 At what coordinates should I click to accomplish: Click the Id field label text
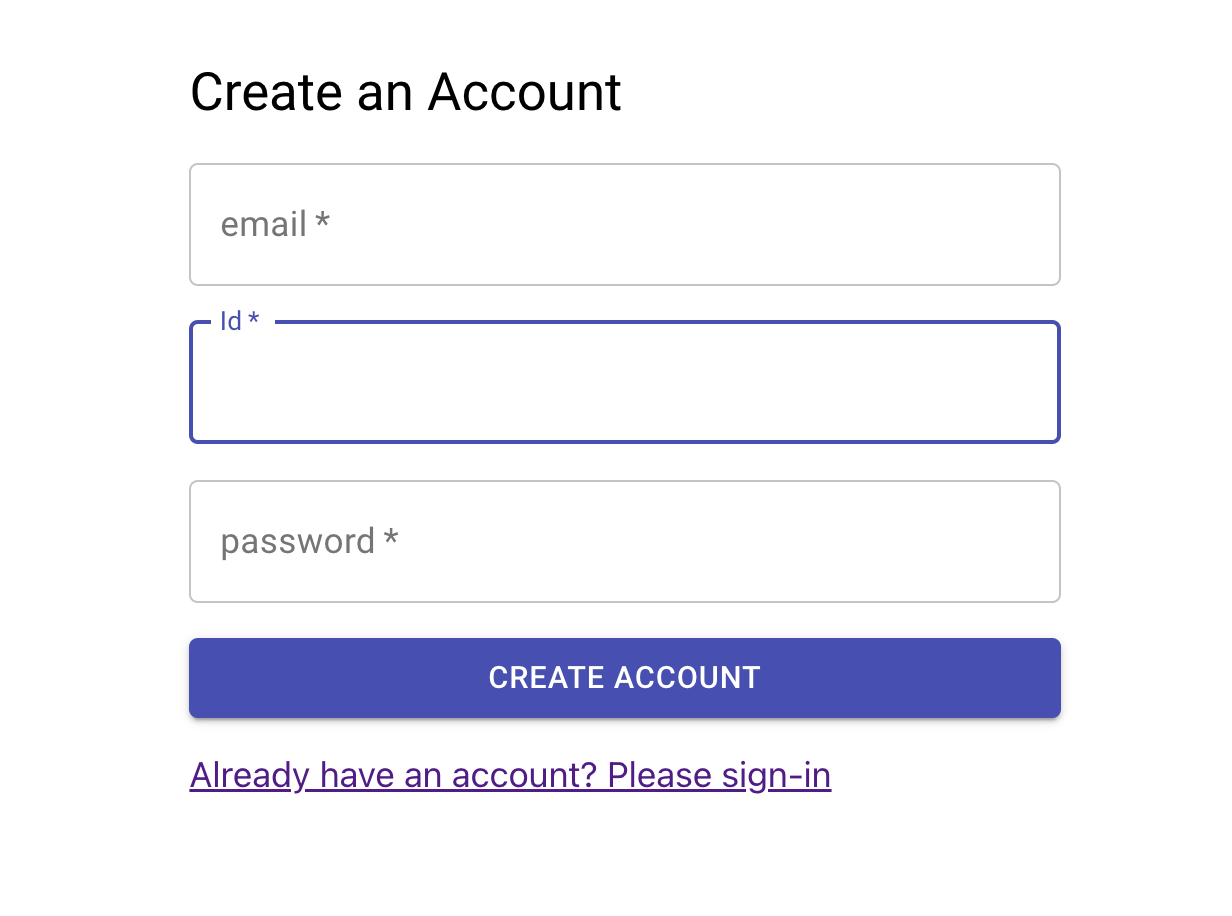[236, 321]
